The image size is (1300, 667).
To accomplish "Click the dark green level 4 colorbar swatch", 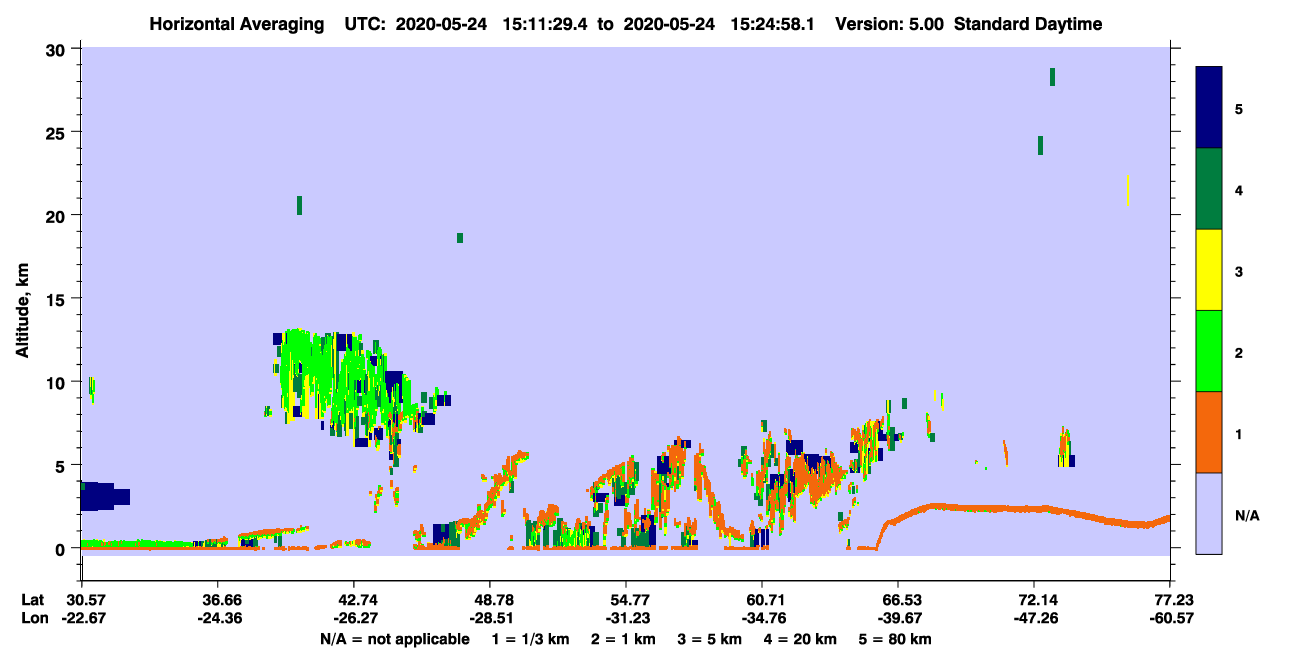I will [1209, 189].
